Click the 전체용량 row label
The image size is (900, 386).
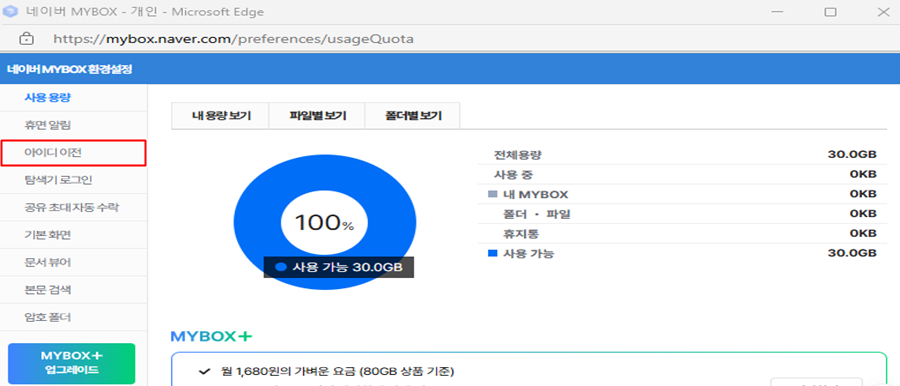pos(518,155)
